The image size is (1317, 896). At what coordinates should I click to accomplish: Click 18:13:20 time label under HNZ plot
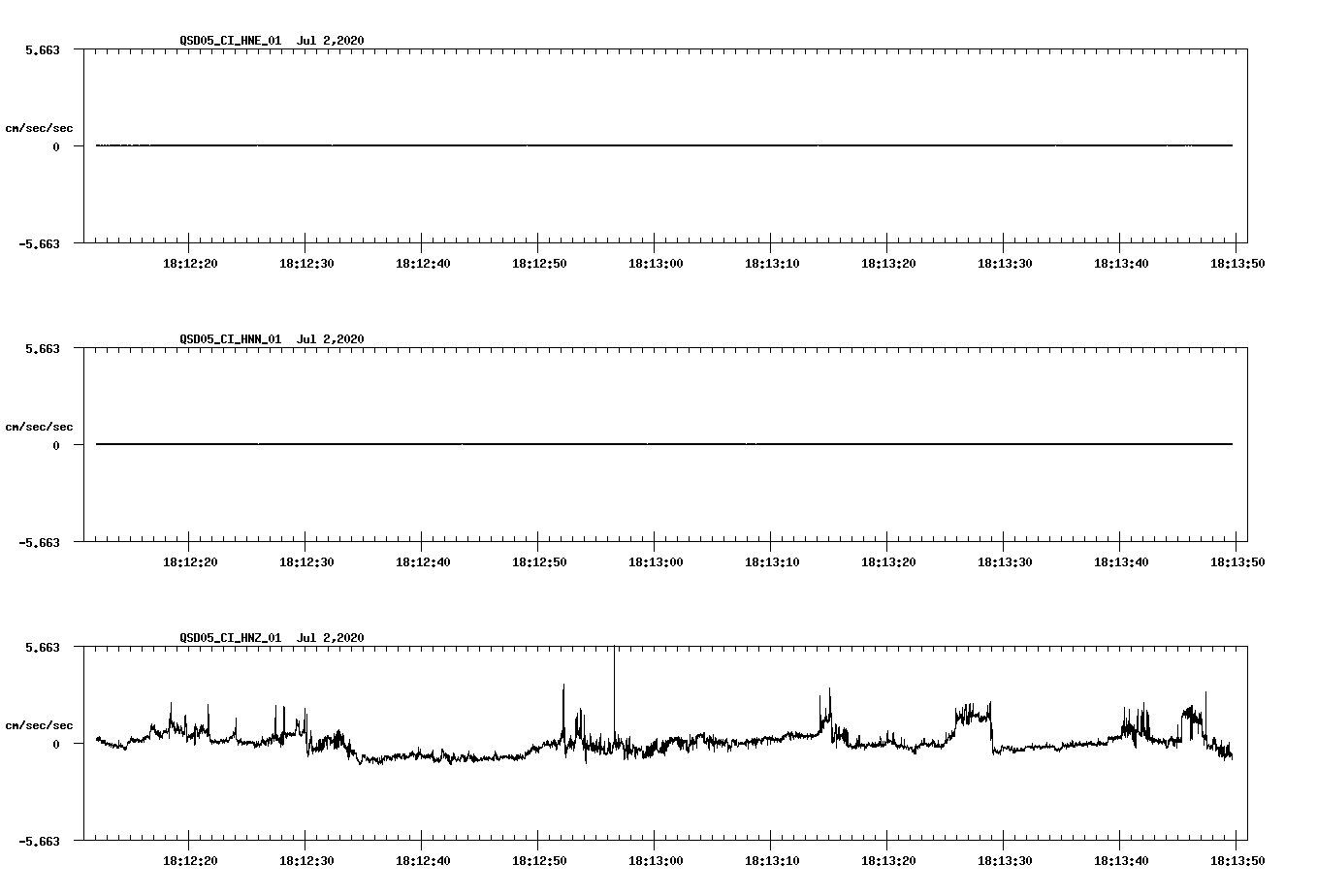click(x=887, y=860)
